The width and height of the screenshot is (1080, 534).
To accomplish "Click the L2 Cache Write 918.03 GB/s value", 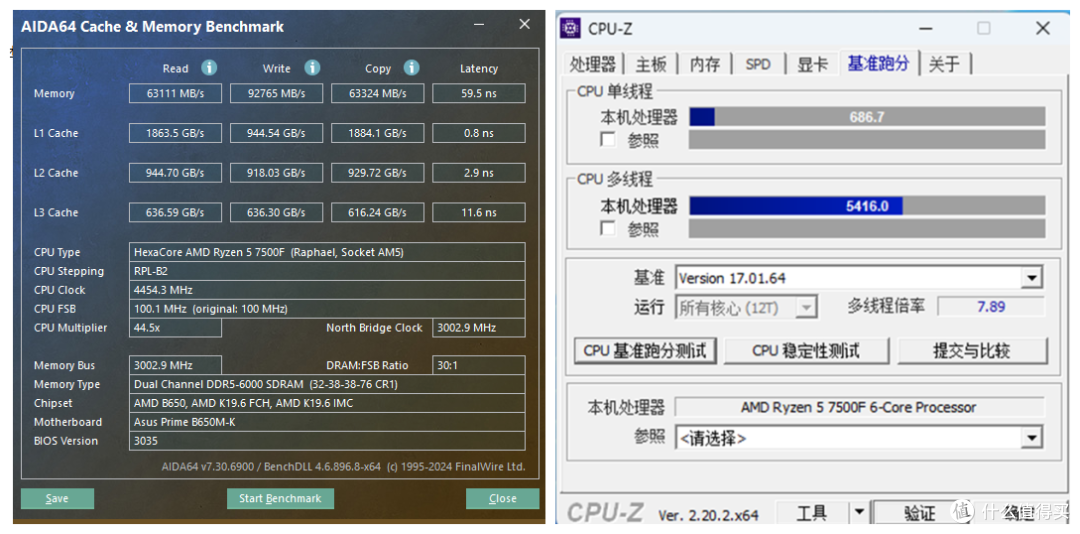I will [276, 173].
